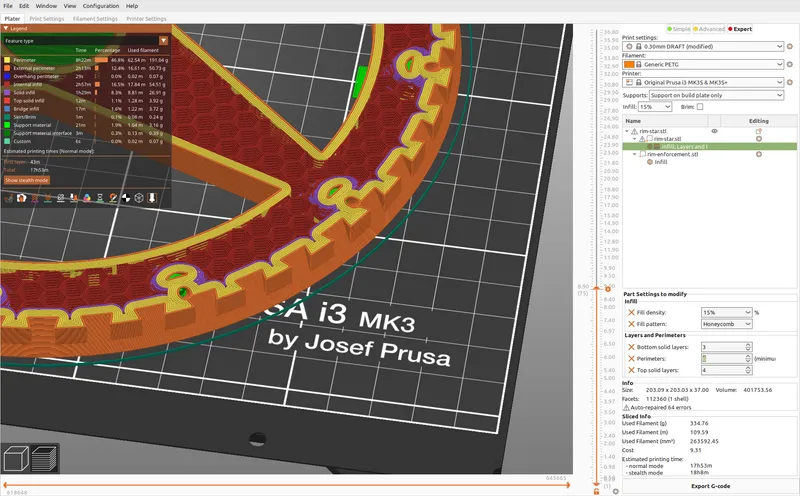The width and height of the screenshot is (800, 496).
Task: Toggle Travel moves visibility icon
Action: point(9,198)
